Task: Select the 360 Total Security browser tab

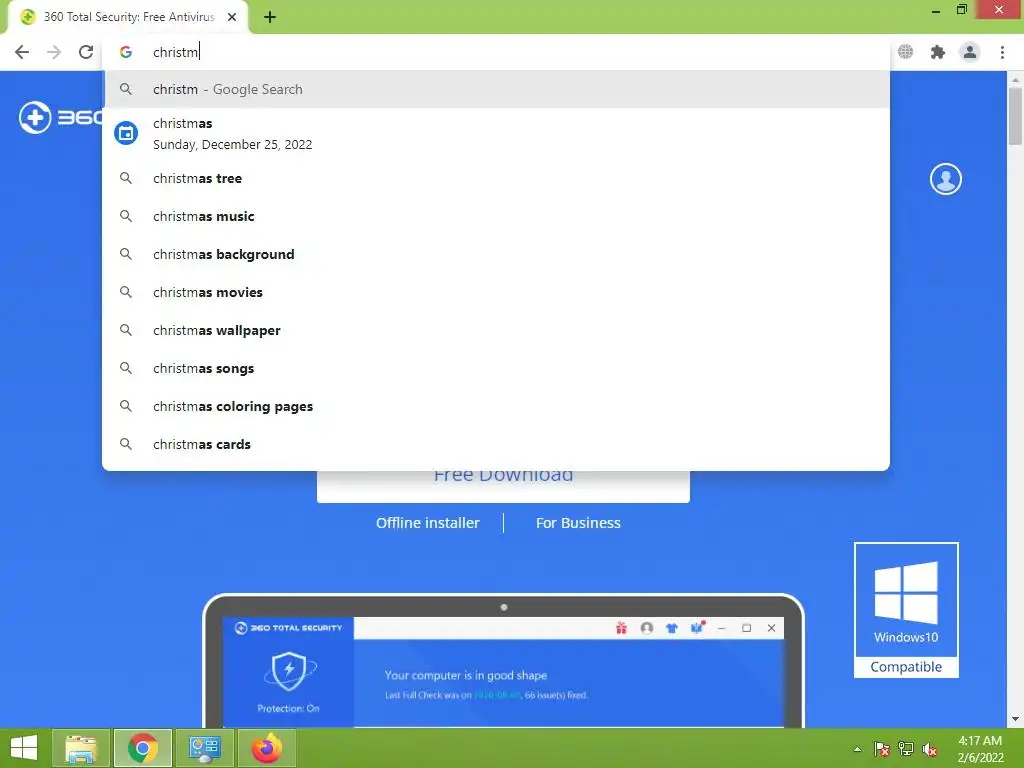Action: [128, 18]
